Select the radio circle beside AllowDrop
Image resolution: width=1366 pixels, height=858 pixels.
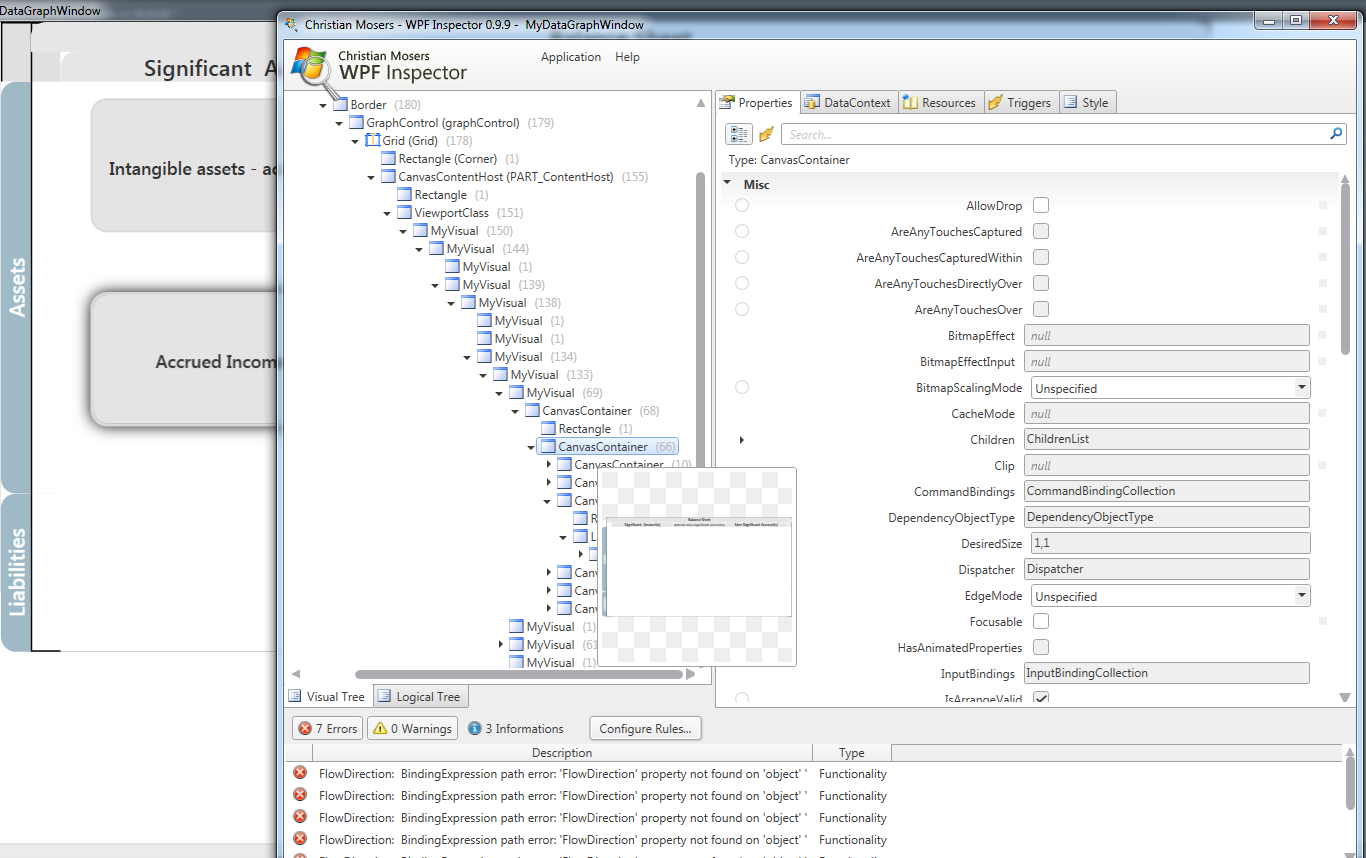742,205
